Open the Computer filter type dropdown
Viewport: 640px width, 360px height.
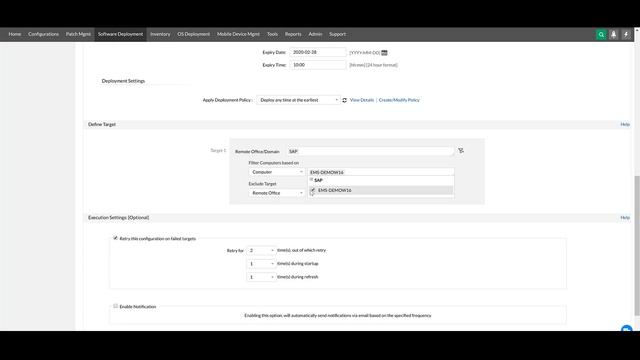(277, 172)
